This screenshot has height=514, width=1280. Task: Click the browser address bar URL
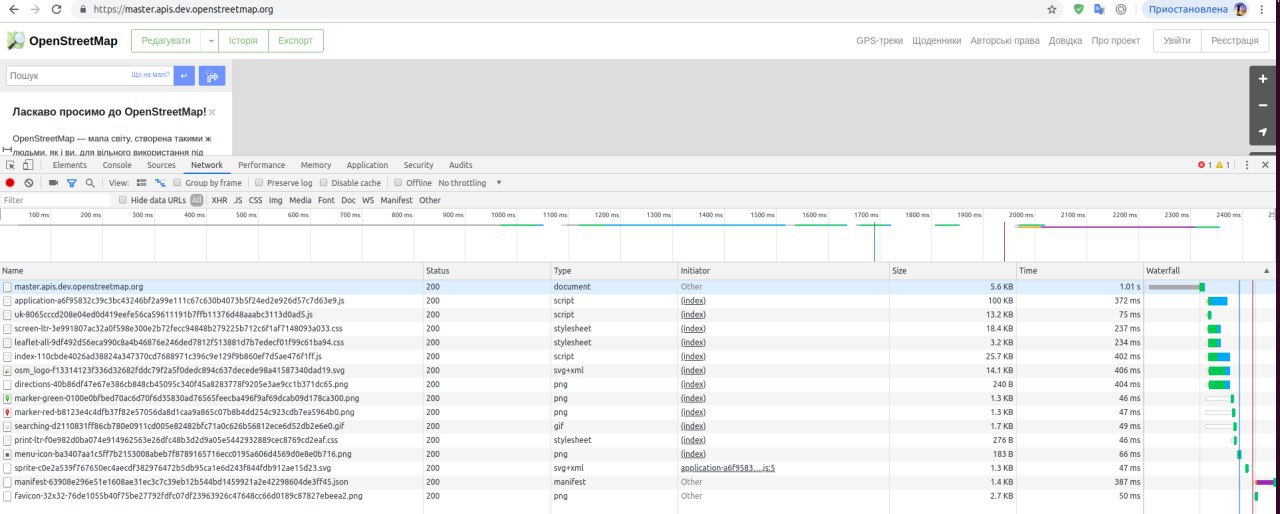(183, 9)
